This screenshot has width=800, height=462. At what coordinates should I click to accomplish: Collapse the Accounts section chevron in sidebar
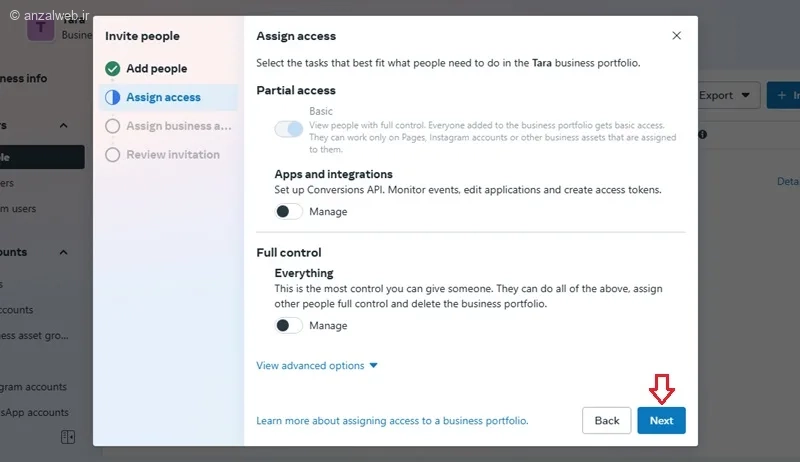(64, 253)
